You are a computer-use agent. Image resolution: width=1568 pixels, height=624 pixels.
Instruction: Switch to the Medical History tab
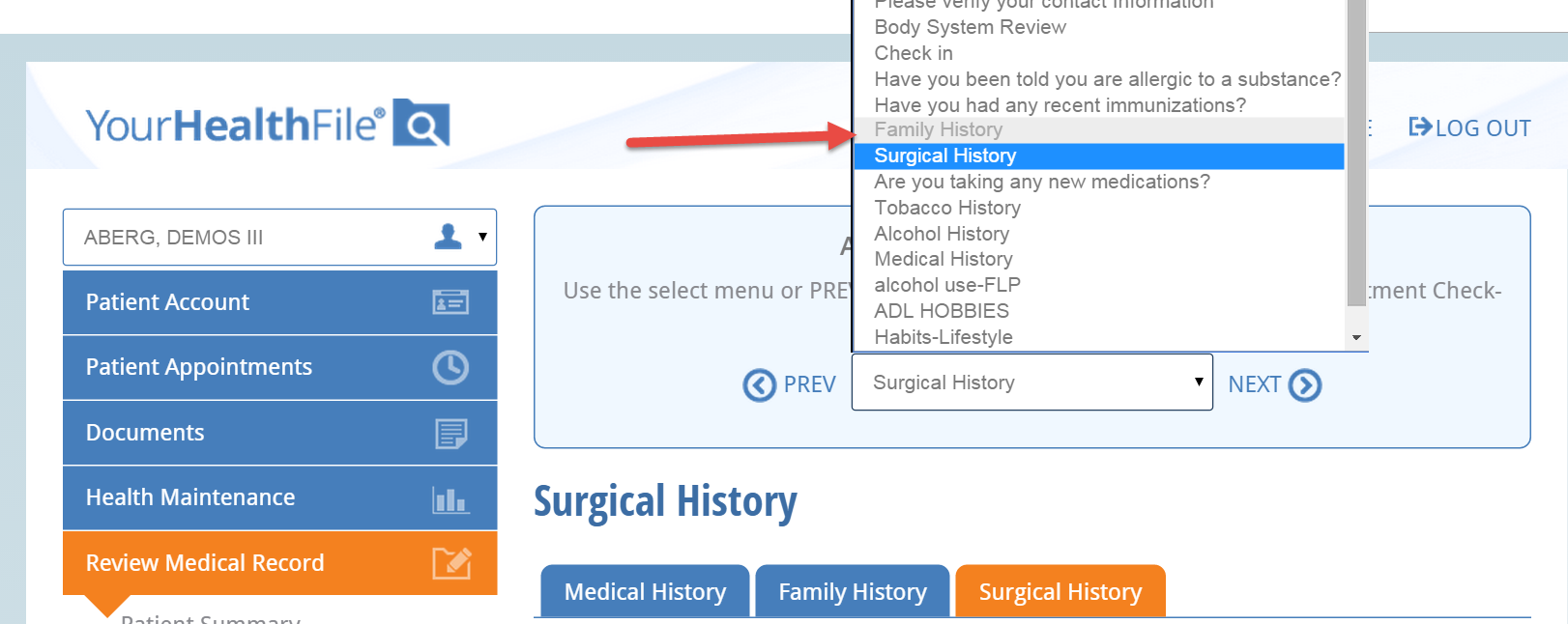point(644,591)
